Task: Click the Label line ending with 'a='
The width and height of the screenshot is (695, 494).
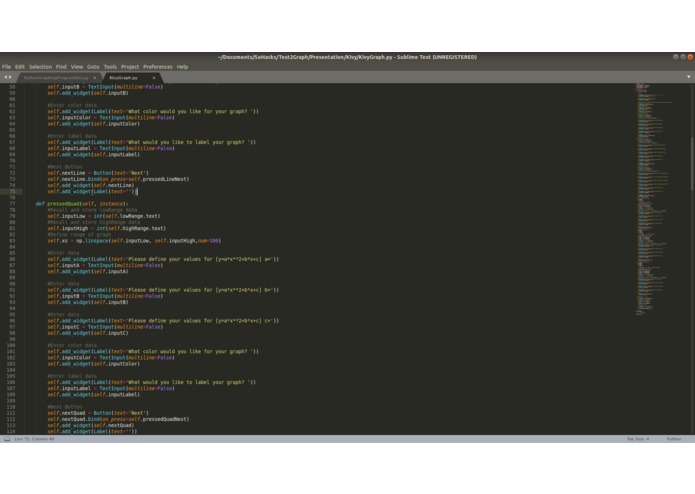Action: point(163,259)
